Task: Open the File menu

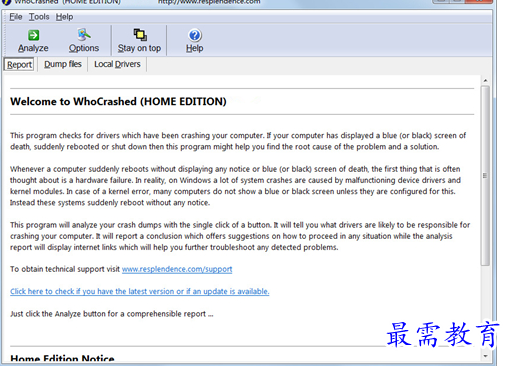Action: click(x=16, y=17)
